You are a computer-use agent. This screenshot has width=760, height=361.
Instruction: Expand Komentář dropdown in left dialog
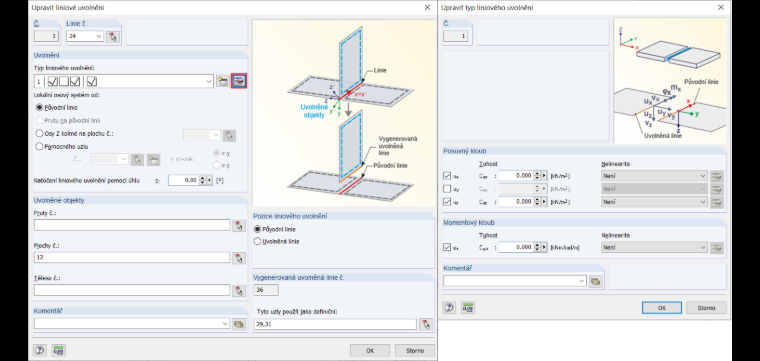225,324
